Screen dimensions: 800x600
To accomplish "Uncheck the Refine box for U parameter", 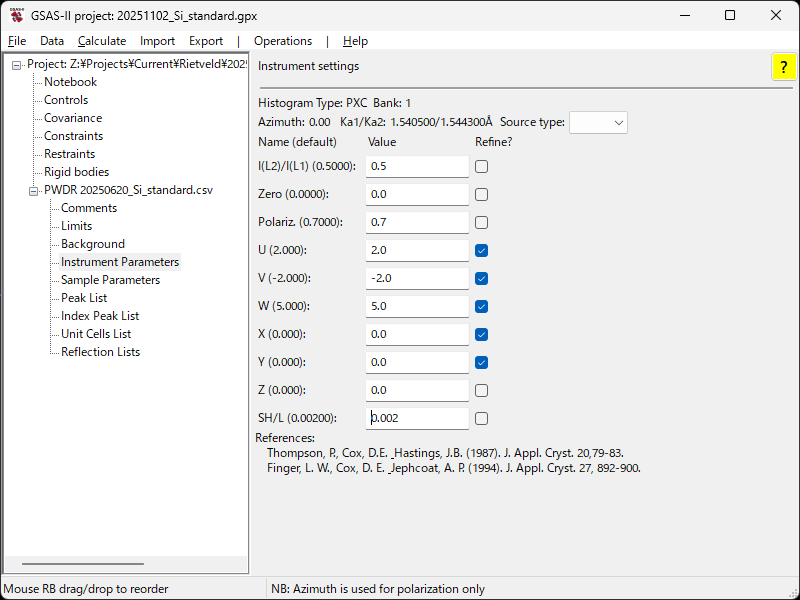I will click(482, 250).
